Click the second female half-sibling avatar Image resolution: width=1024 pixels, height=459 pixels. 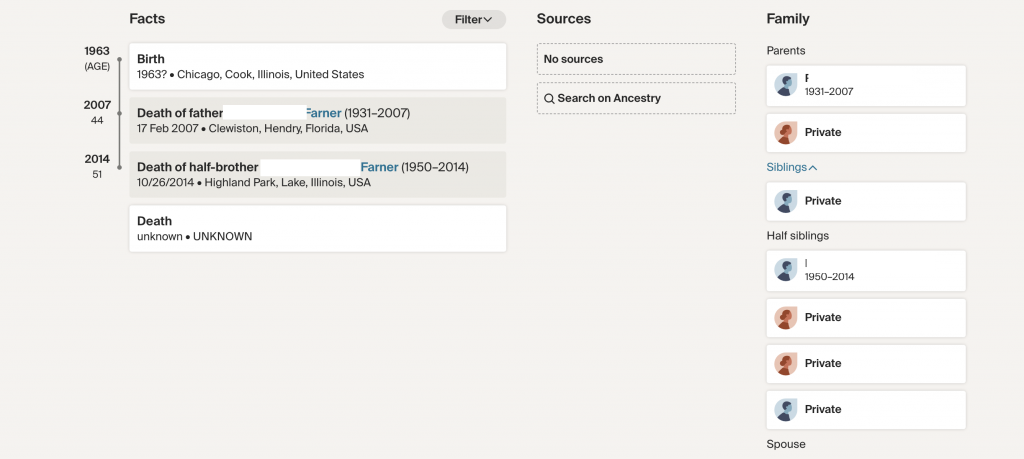[x=786, y=363]
